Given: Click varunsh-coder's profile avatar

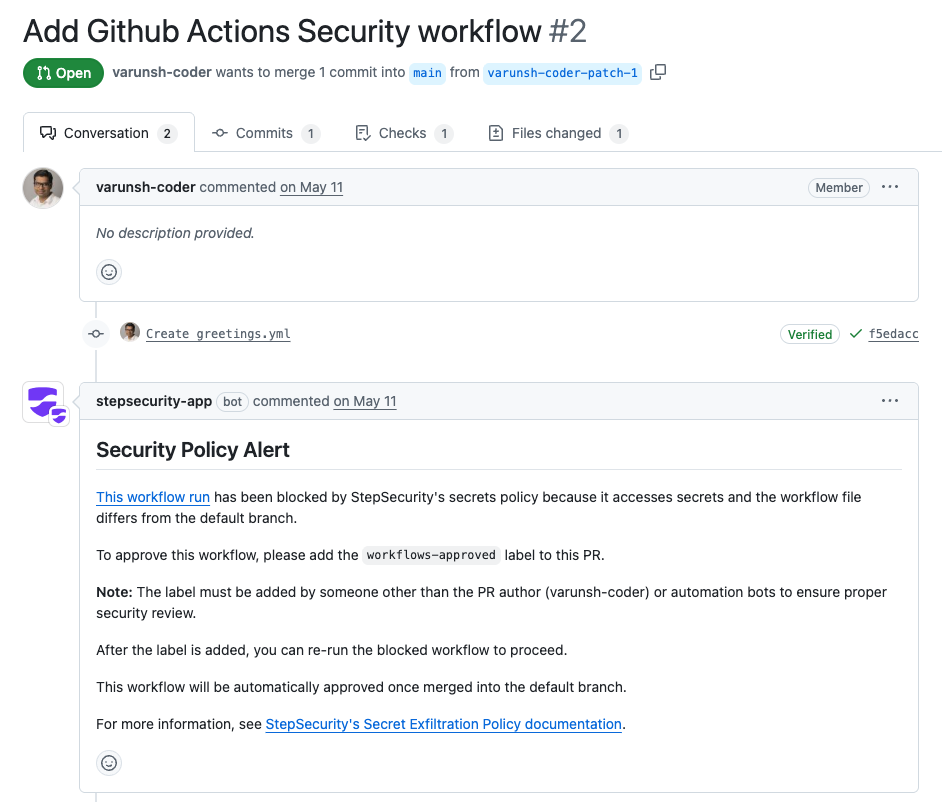Looking at the screenshot, I should (42, 187).
